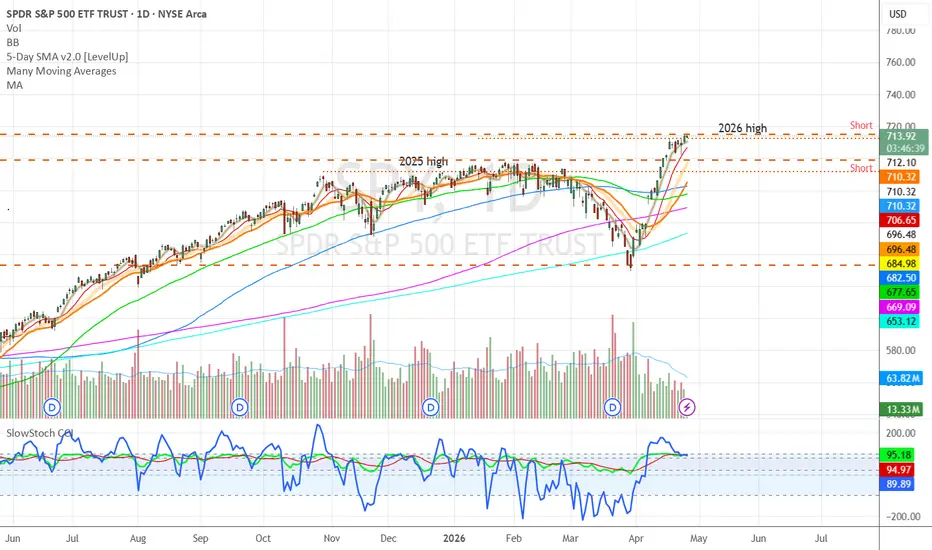The height and width of the screenshot is (550, 932).
Task: Click the Aug label on time axis
Action: (137, 538)
